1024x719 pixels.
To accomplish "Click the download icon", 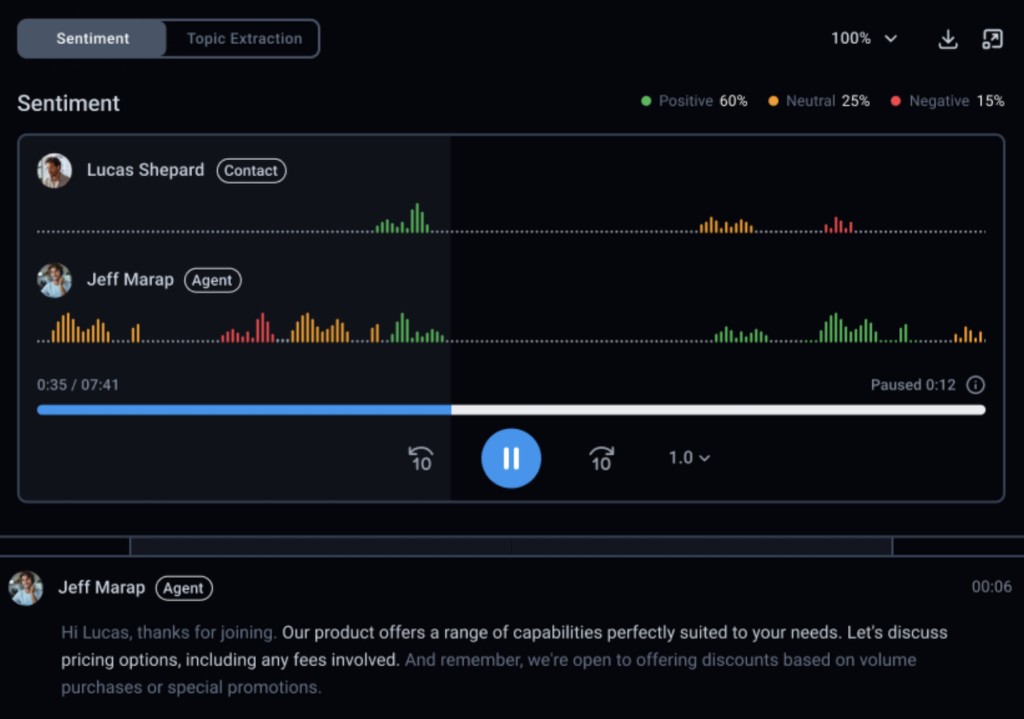I will (x=947, y=39).
